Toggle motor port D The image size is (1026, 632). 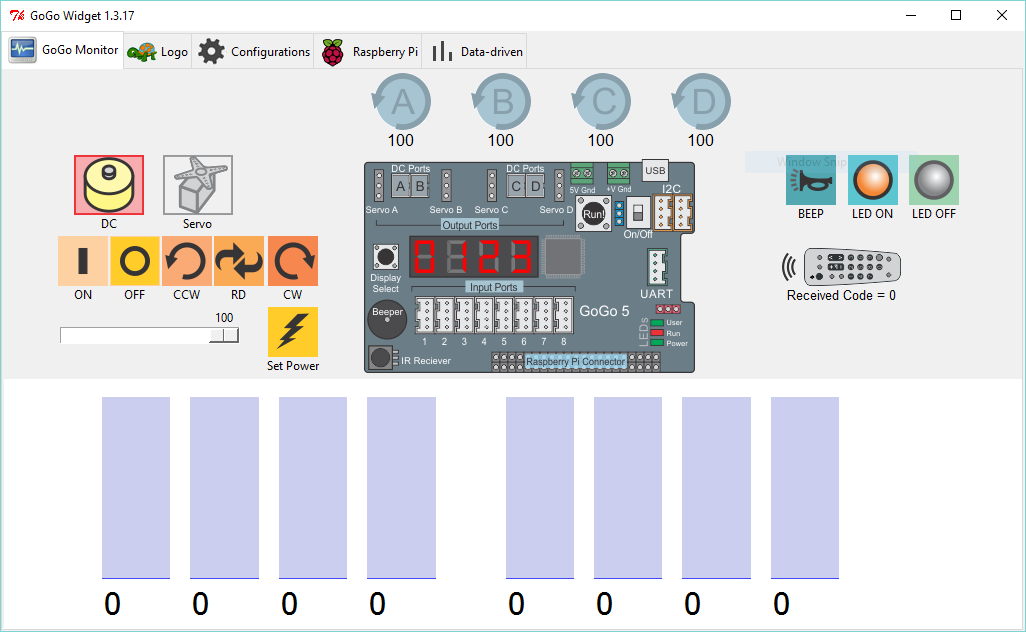[x=701, y=102]
